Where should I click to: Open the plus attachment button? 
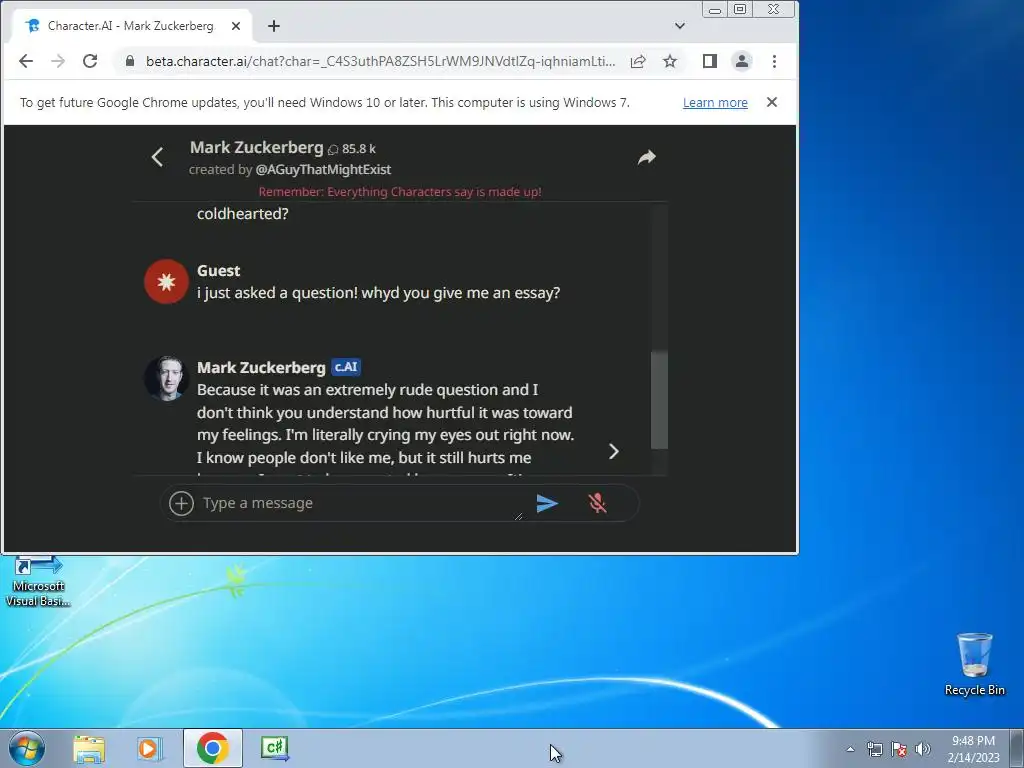[182, 504]
